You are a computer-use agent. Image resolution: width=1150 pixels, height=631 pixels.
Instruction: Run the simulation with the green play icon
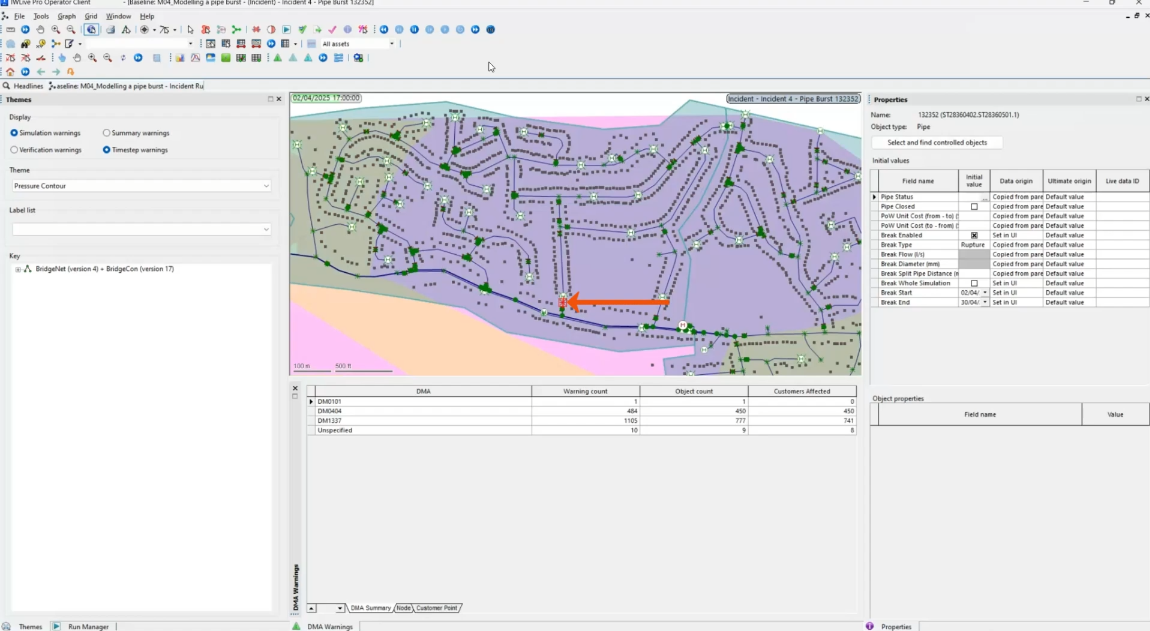pos(287,30)
